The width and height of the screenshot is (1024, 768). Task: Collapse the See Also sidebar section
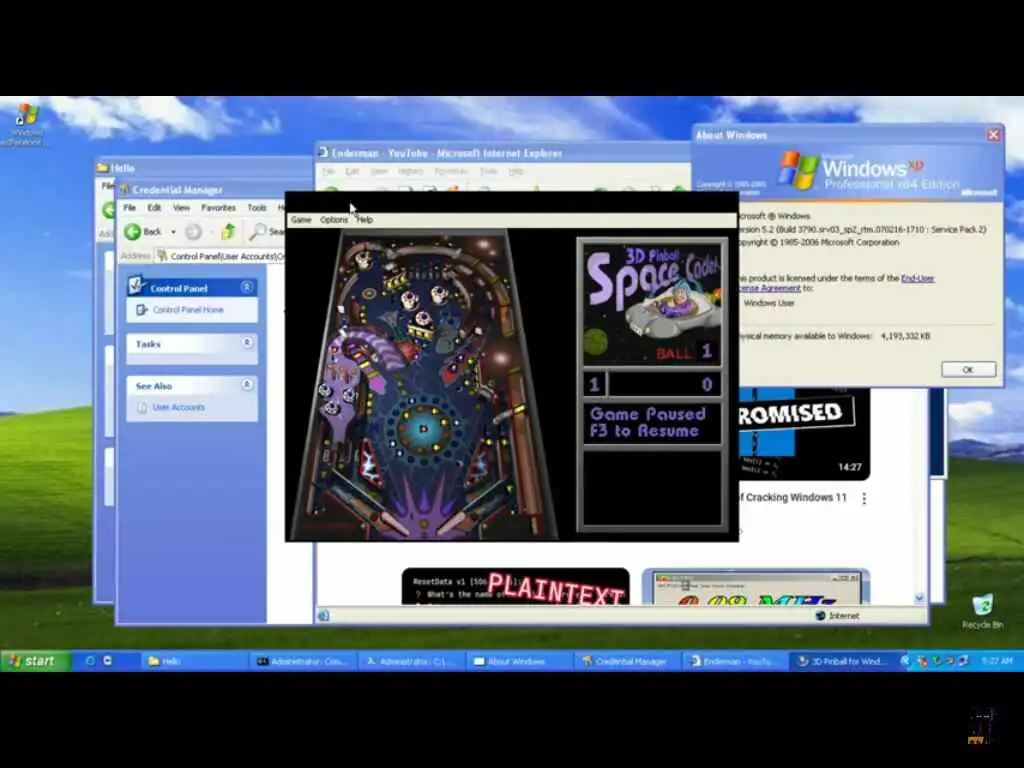pos(247,385)
